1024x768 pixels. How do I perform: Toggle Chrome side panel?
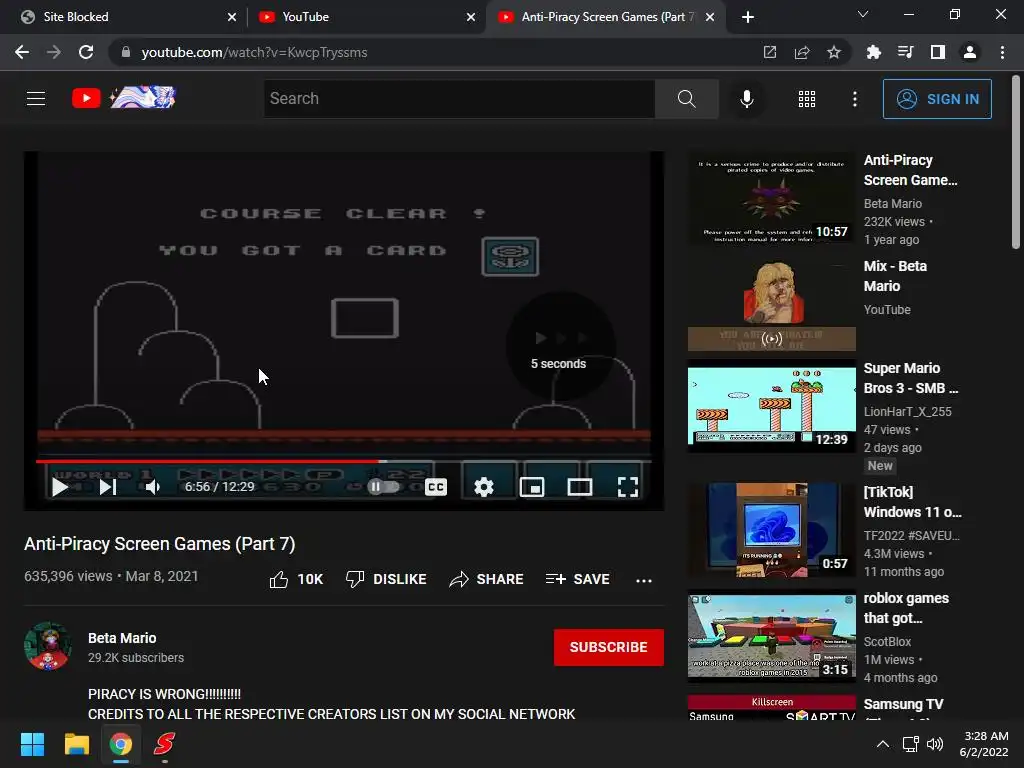point(938,52)
